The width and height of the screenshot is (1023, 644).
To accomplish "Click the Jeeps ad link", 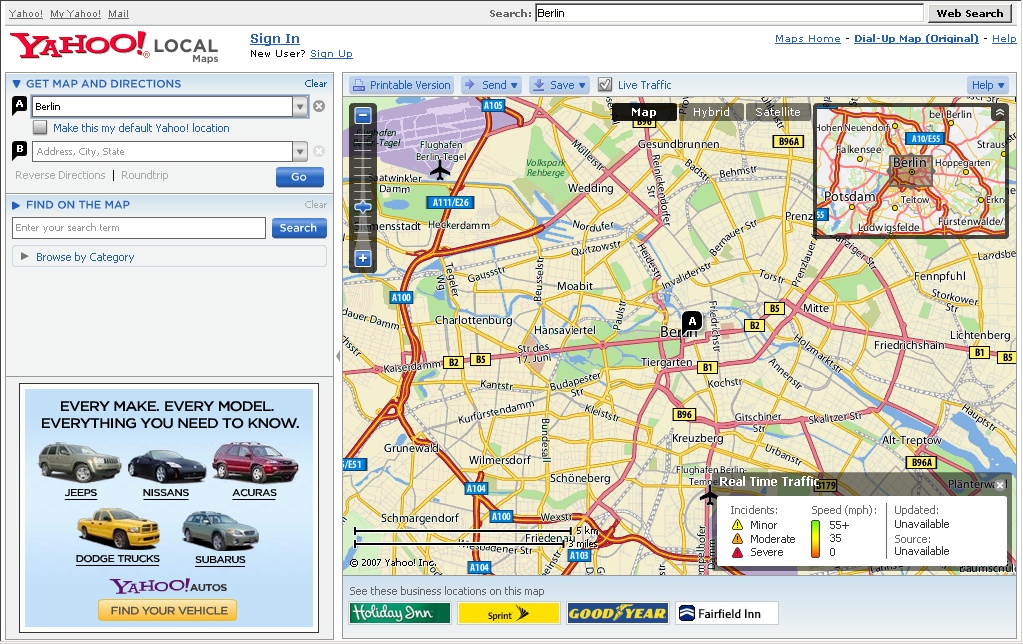I will click(x=81, y=493).
